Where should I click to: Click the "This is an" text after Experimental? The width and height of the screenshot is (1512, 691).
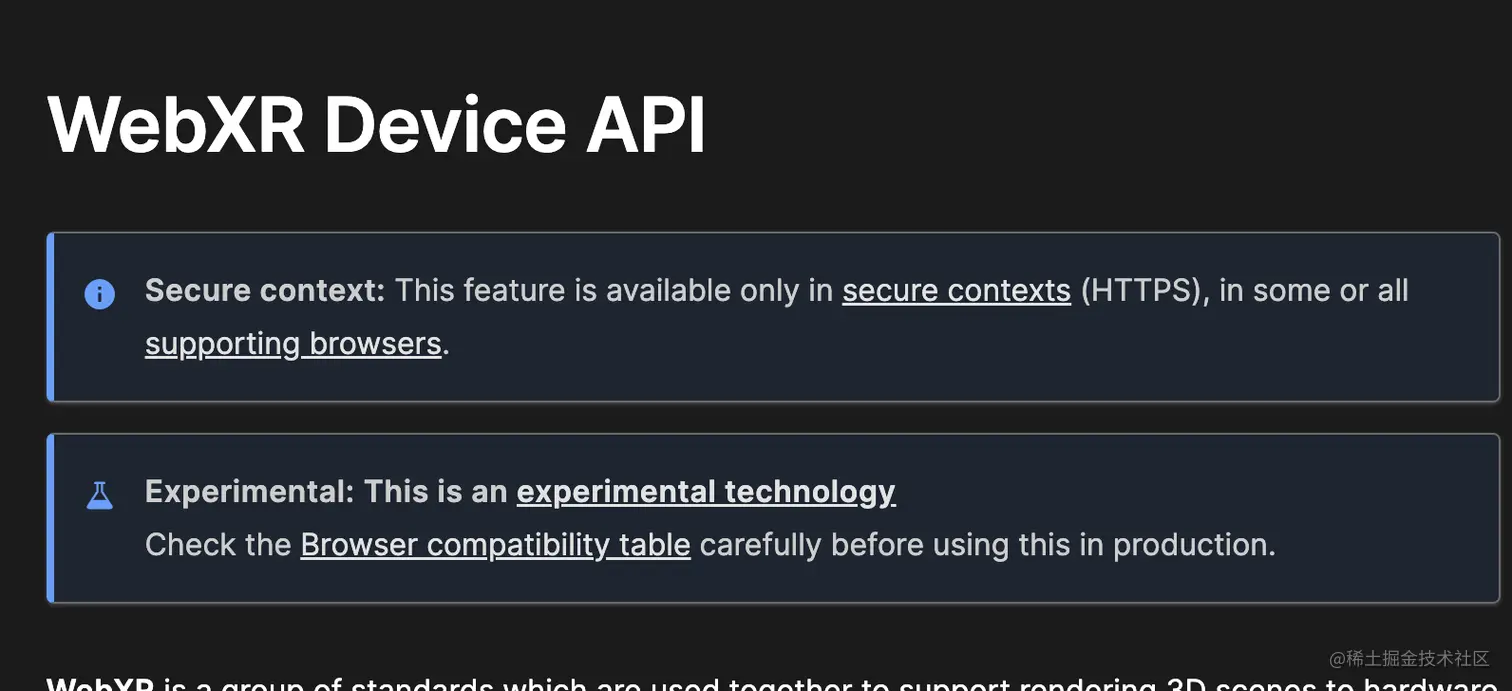[436, 492]
